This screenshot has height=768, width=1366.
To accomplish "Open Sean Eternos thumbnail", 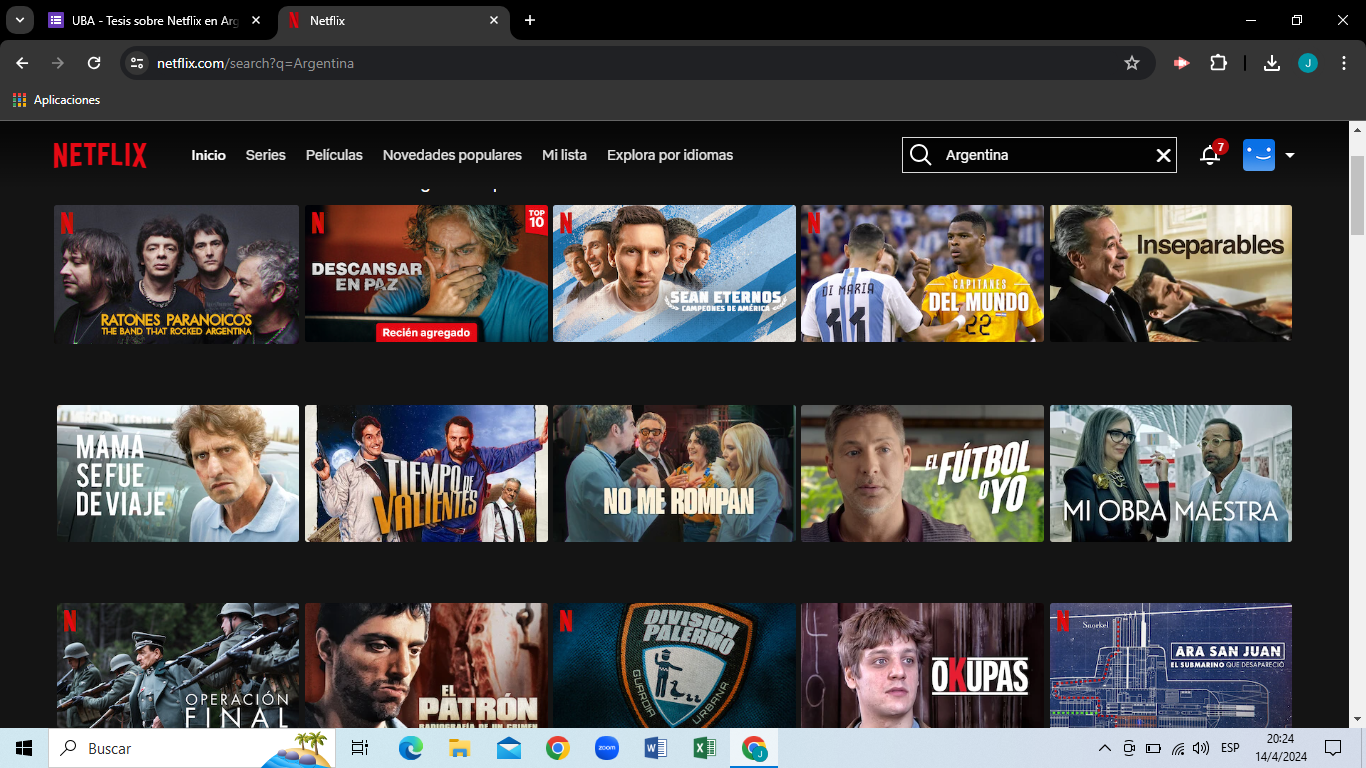I will point(674,274).
